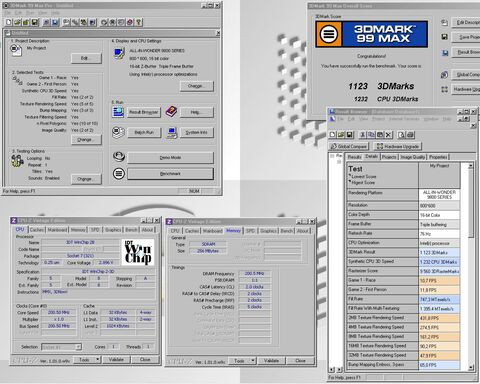Click the purple help book icon
Image resolution: width=480 pixels, height=384 pixels.
point(171,112)
